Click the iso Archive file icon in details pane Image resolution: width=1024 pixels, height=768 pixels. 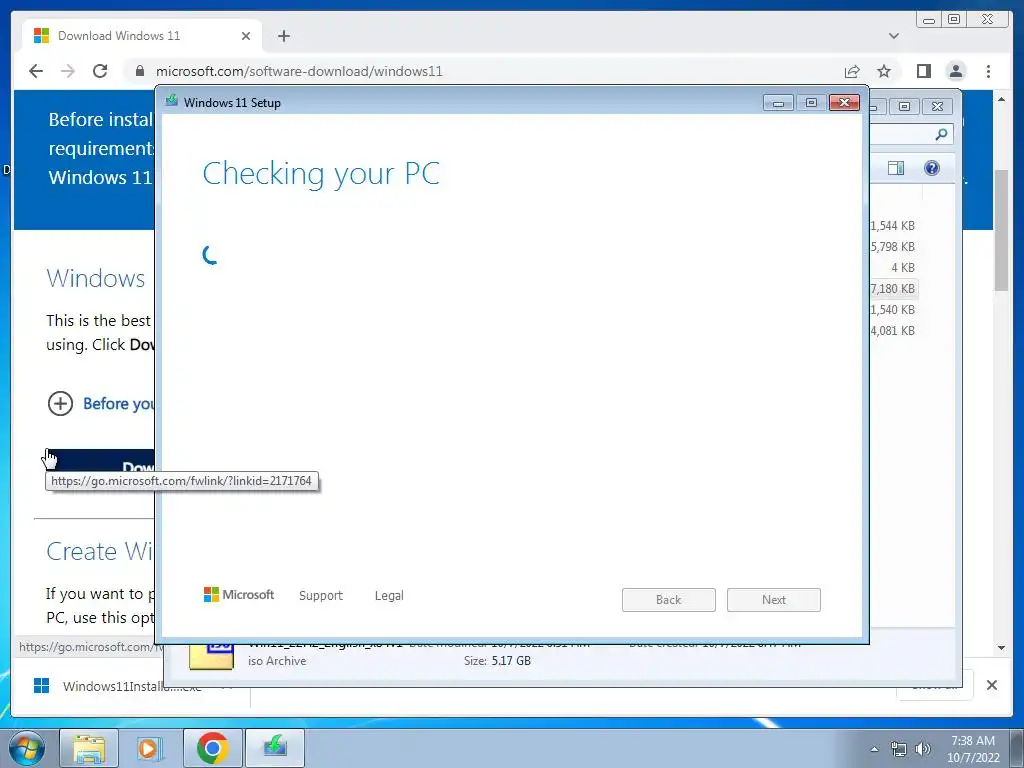click(211, 656)
